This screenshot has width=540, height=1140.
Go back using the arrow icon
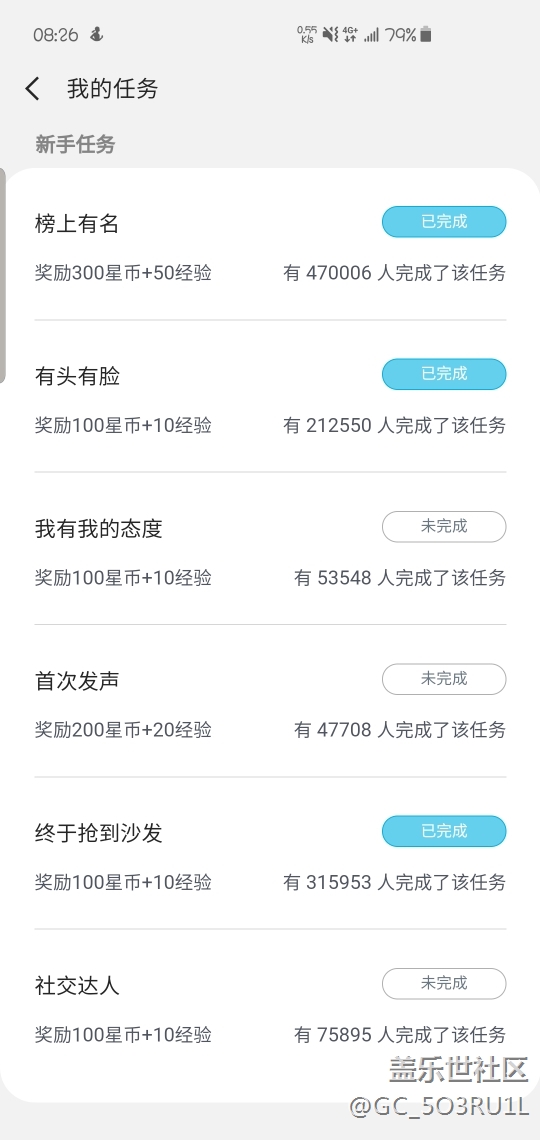tap(32, 89)
